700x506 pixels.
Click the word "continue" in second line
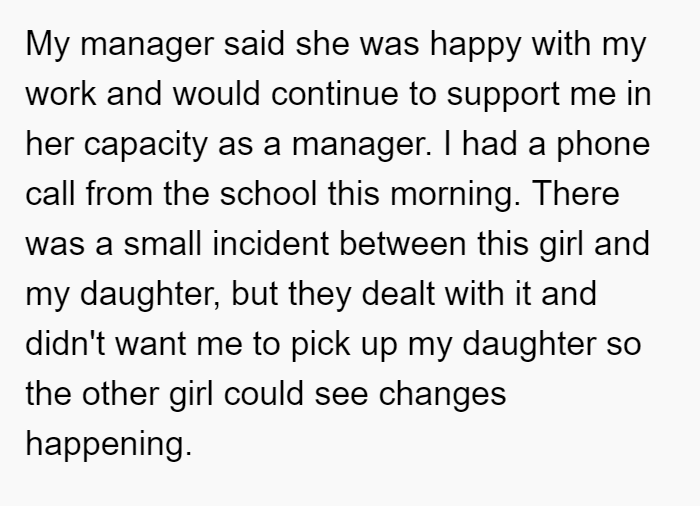pyautogui.click(x=334, y=94)
